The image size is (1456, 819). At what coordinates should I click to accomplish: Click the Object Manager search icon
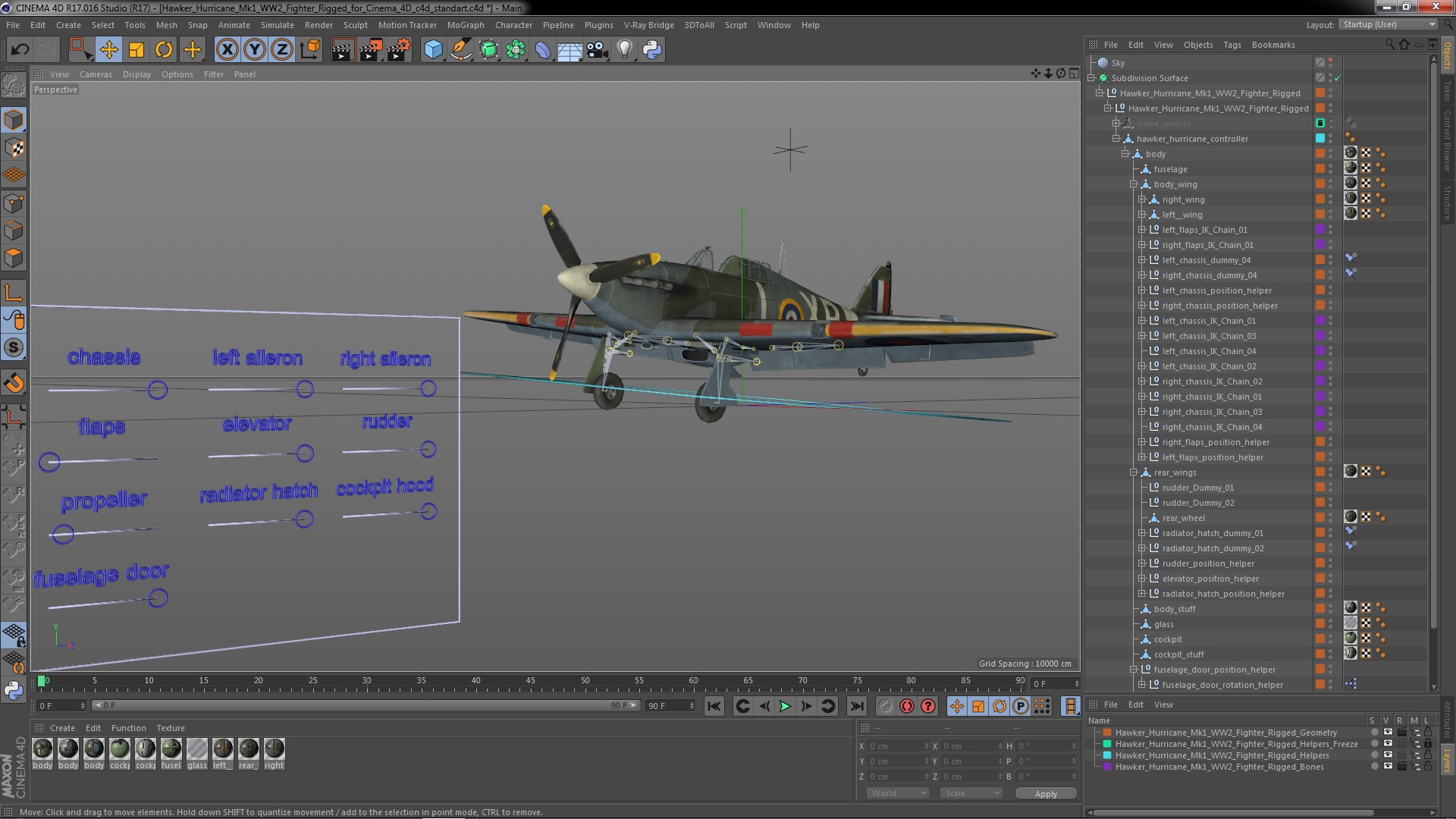click(1390, 45)
